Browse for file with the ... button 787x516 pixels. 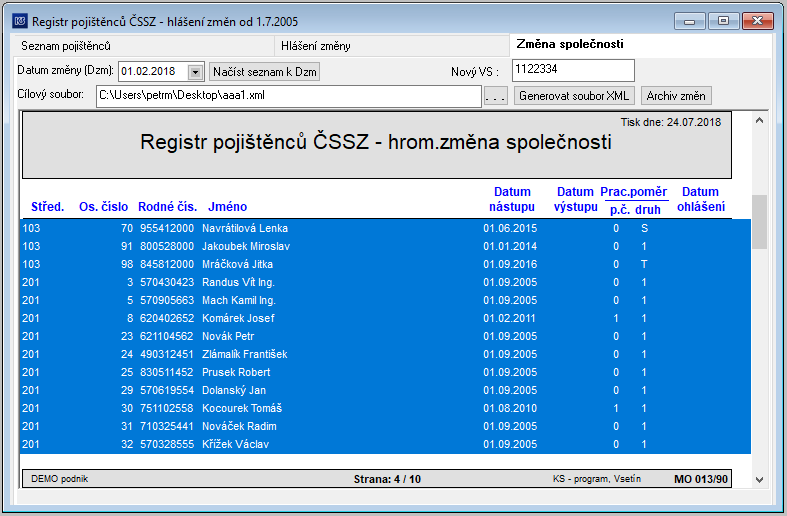[495, 96]
